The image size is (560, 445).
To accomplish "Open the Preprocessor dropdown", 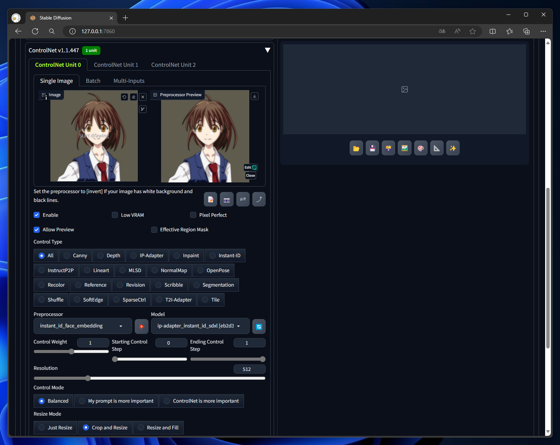I will pyautogui.click(x=82, y=326).
